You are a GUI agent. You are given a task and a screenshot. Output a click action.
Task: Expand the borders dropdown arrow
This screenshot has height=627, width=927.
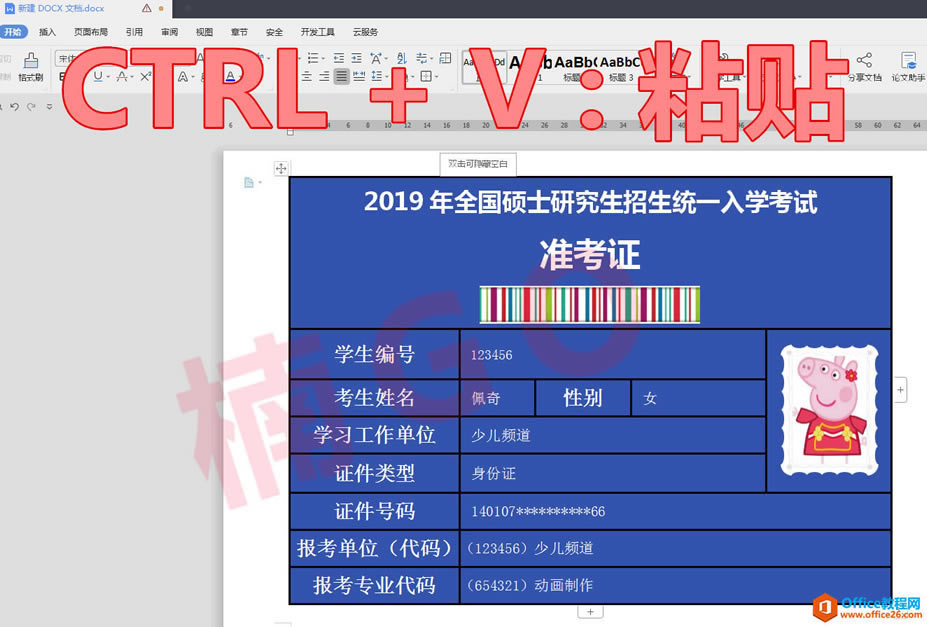(436, 77)
